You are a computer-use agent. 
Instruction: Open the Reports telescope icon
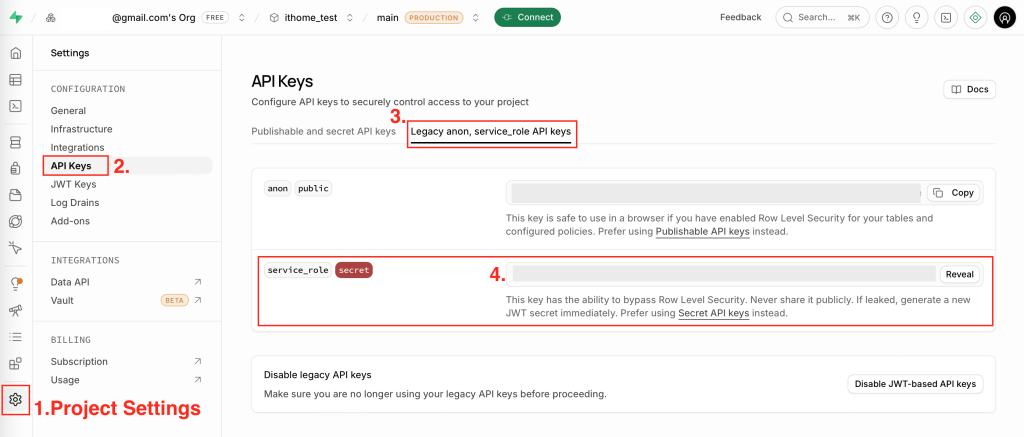coord(16,310)
